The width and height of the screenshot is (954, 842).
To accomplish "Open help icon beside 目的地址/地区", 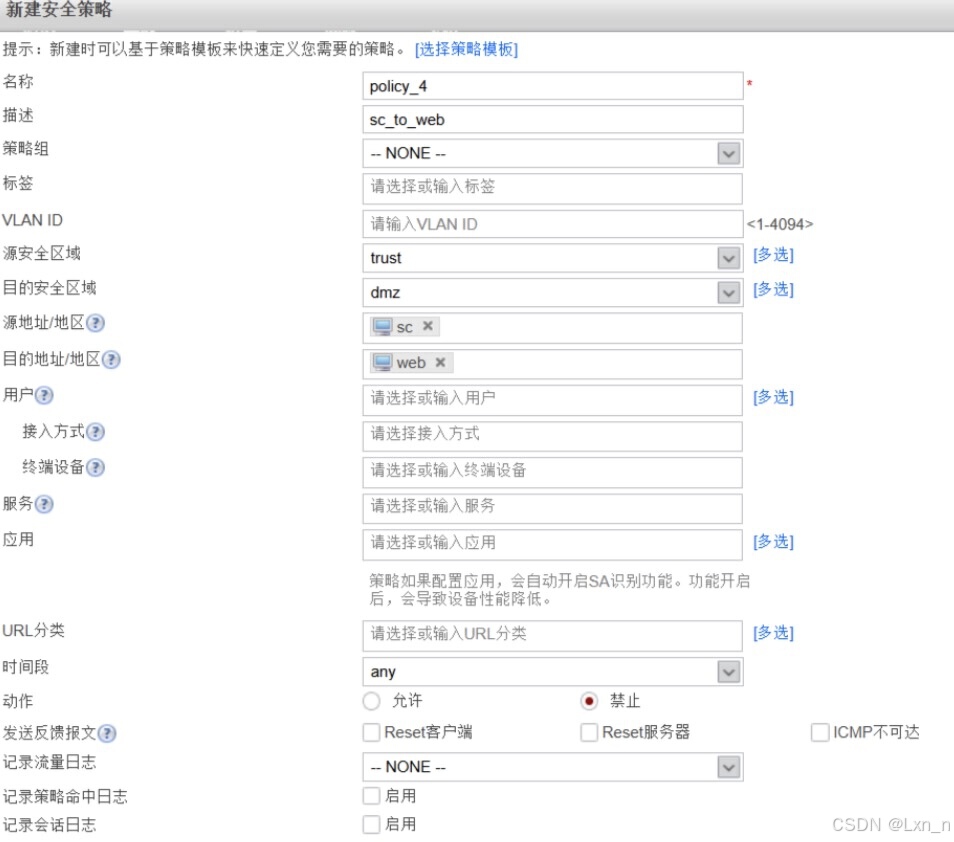I will click(x=111, y=360).
